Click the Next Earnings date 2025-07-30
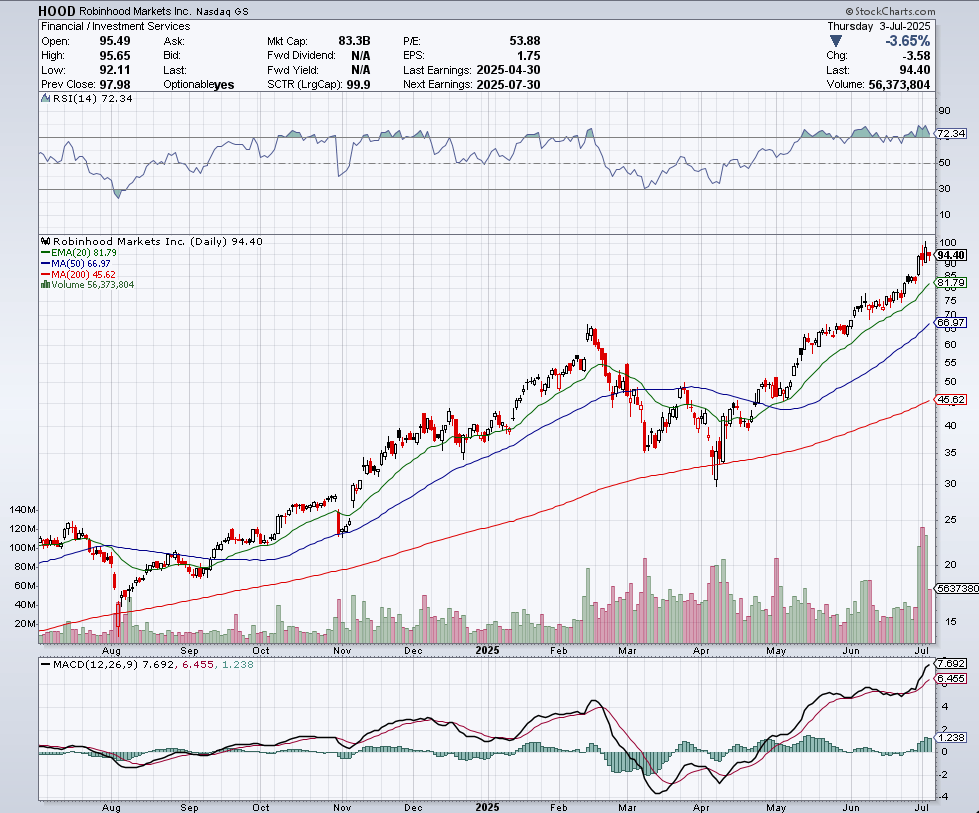 pos(507,85)
